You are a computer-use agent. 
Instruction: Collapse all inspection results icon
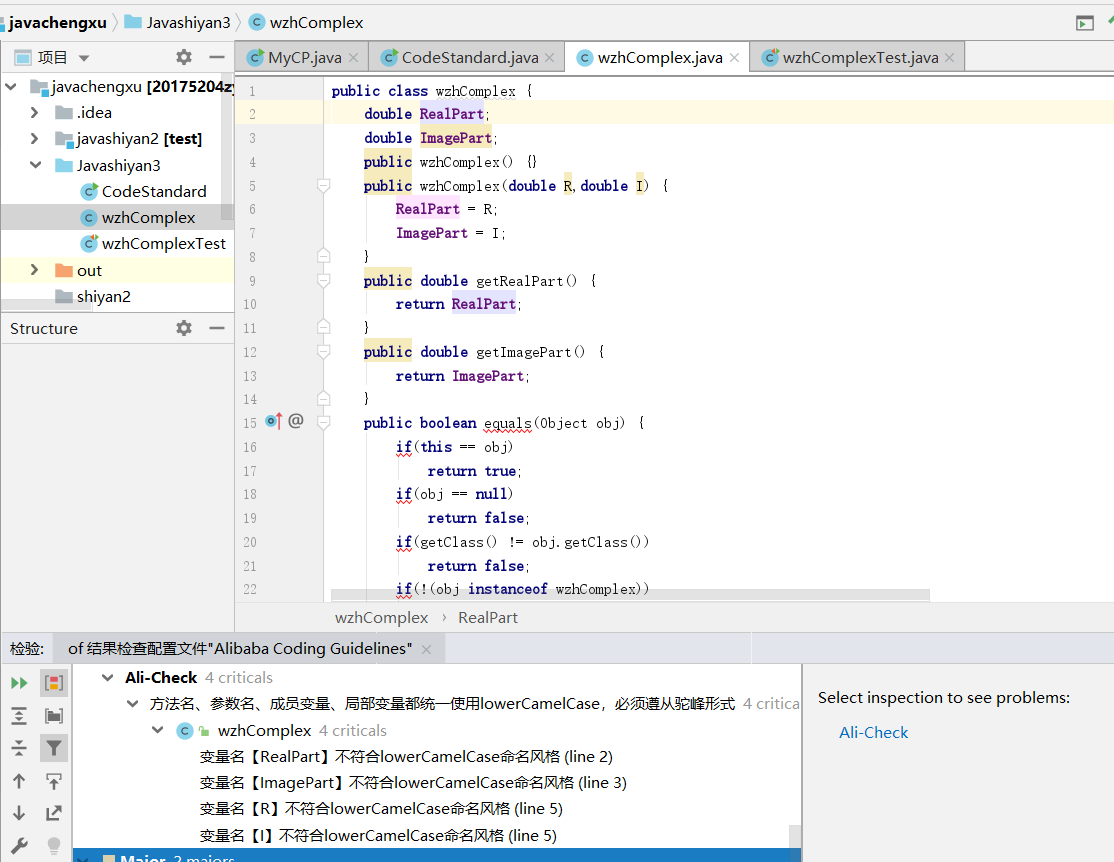pyautogui.click(x=19, y=747)
